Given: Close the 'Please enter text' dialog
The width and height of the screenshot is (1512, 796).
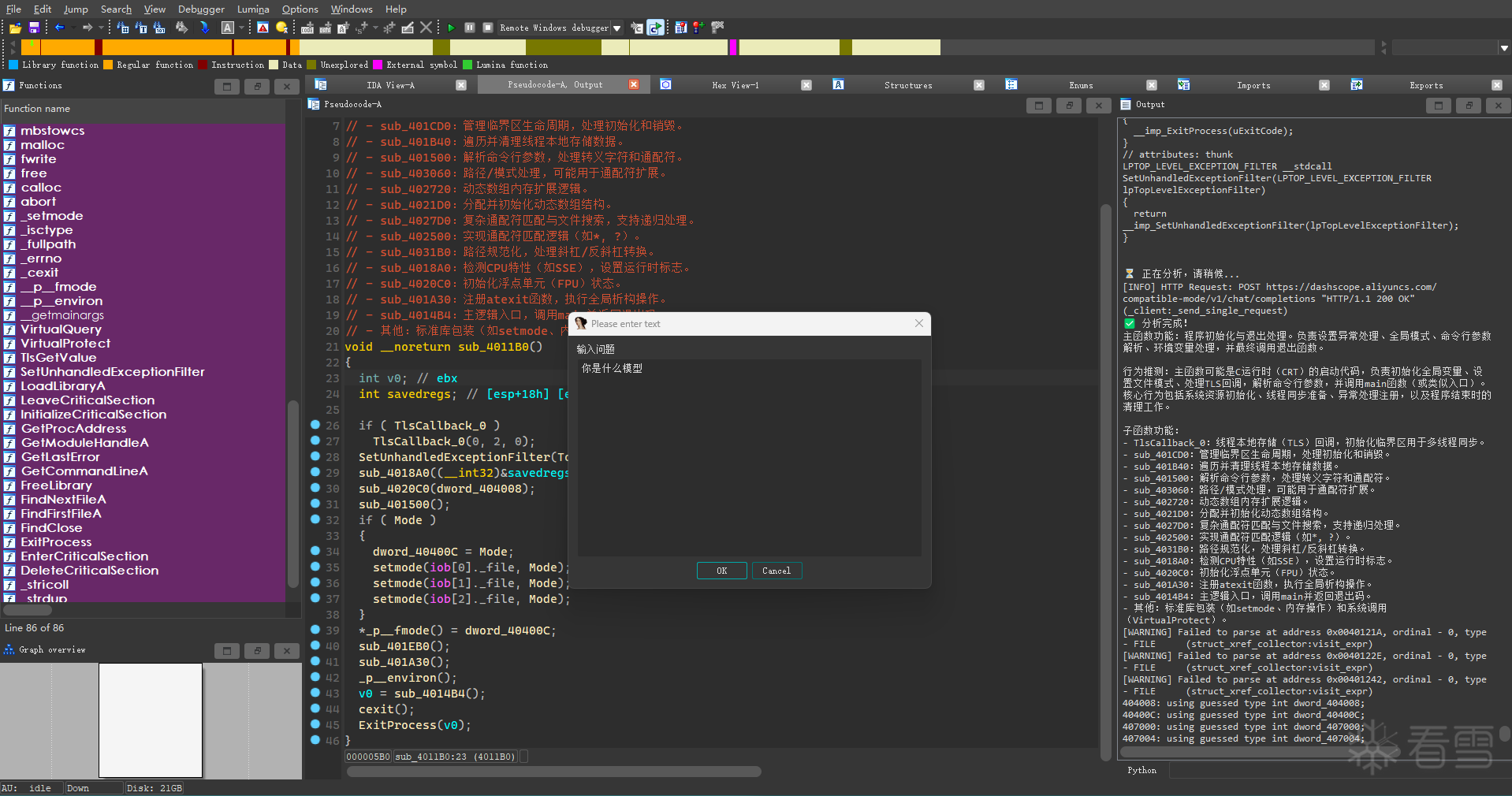Looking at the screenshot, I should tap(918, 323).
